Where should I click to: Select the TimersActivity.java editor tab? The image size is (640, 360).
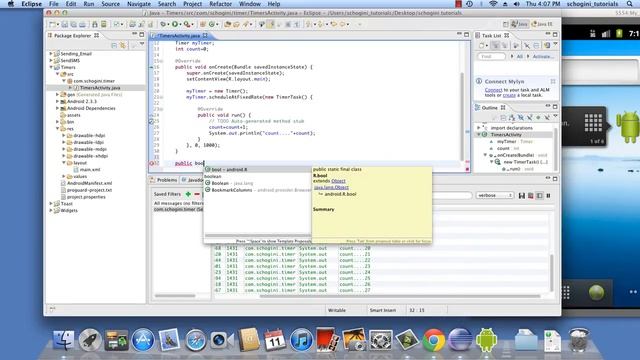click(179, 36)
